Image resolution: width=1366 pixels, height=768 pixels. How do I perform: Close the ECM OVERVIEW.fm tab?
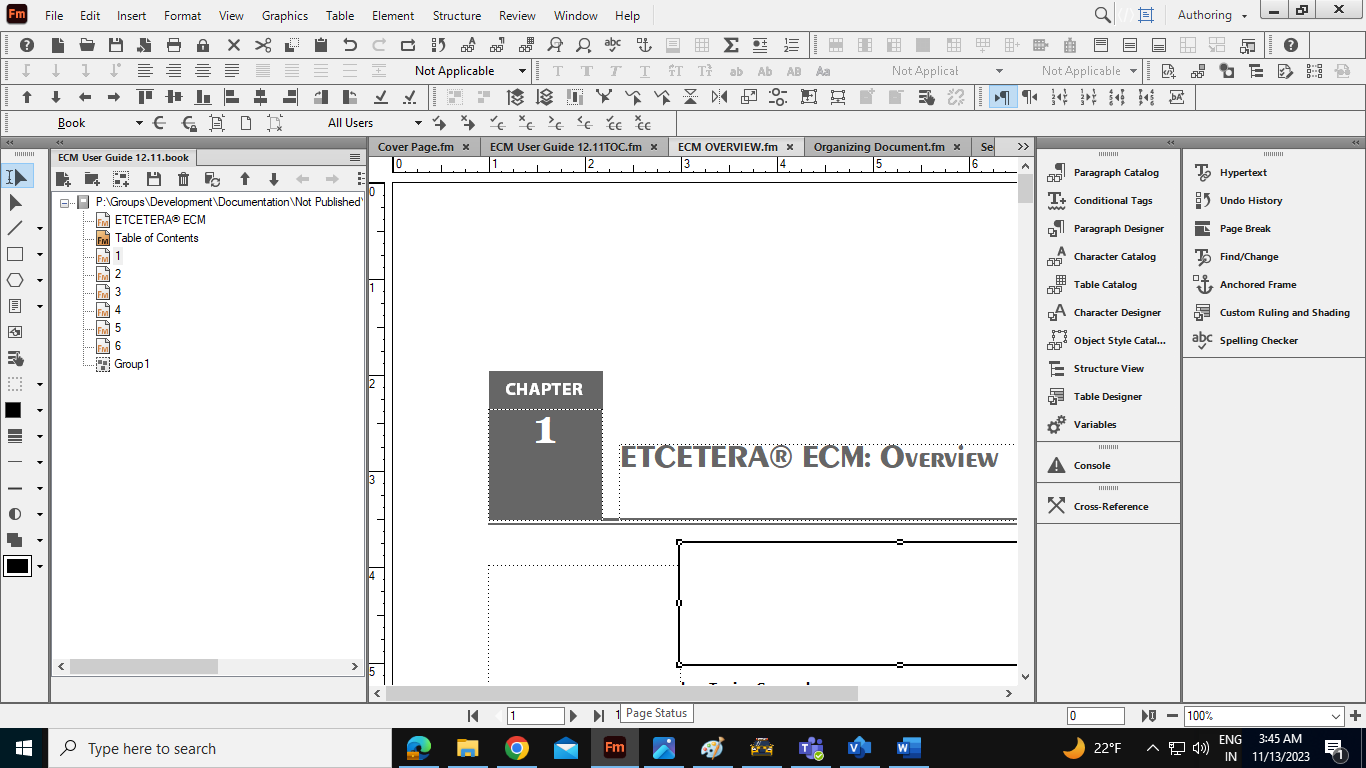pyautogui.click(x=790, y=147)
